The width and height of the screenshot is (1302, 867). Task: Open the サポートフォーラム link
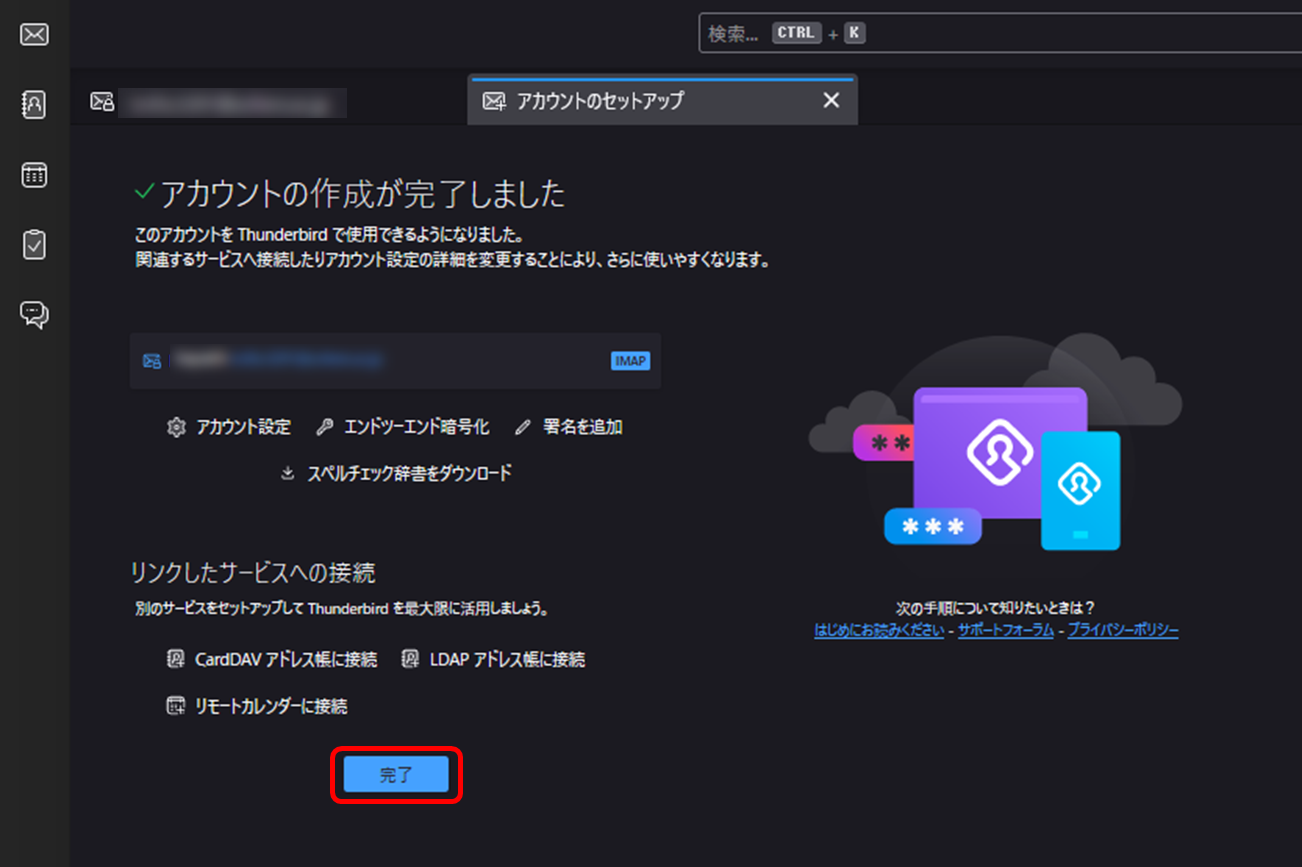(x=1006, y=630)
